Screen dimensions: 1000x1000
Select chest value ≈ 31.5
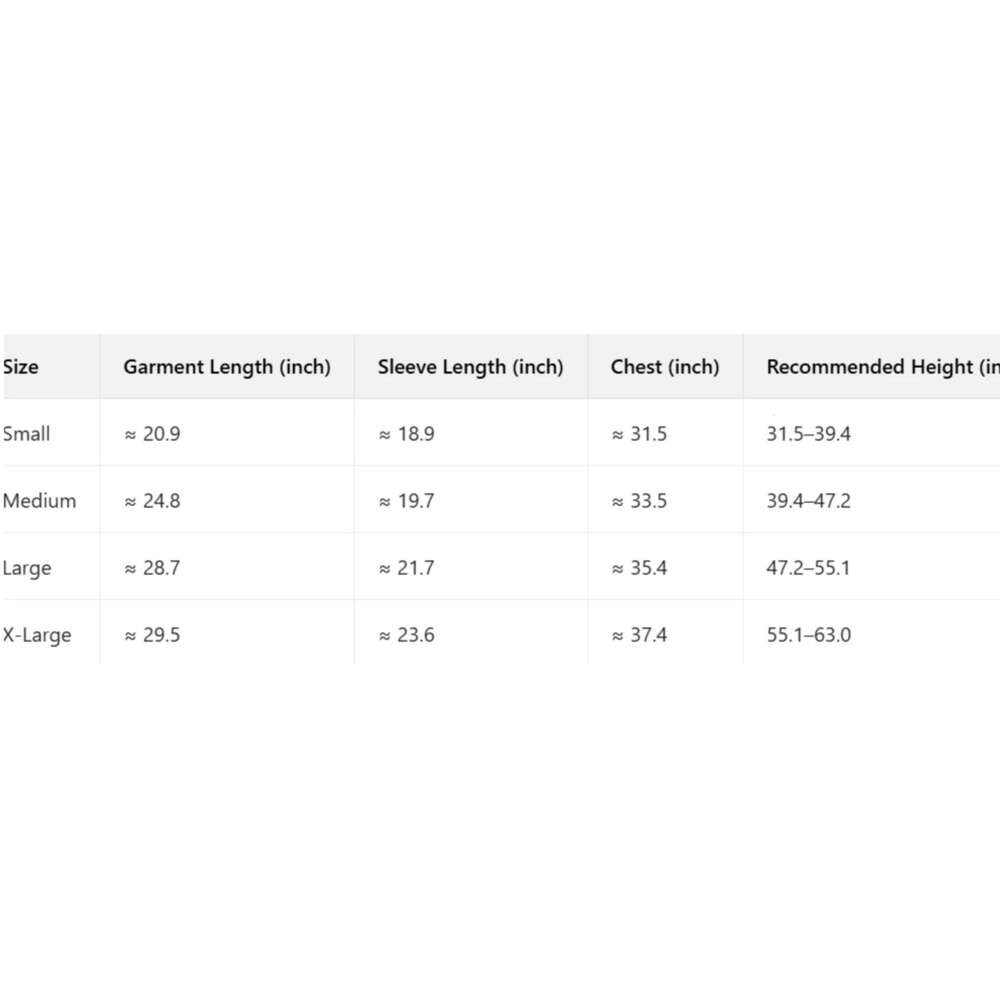[640, 434]
